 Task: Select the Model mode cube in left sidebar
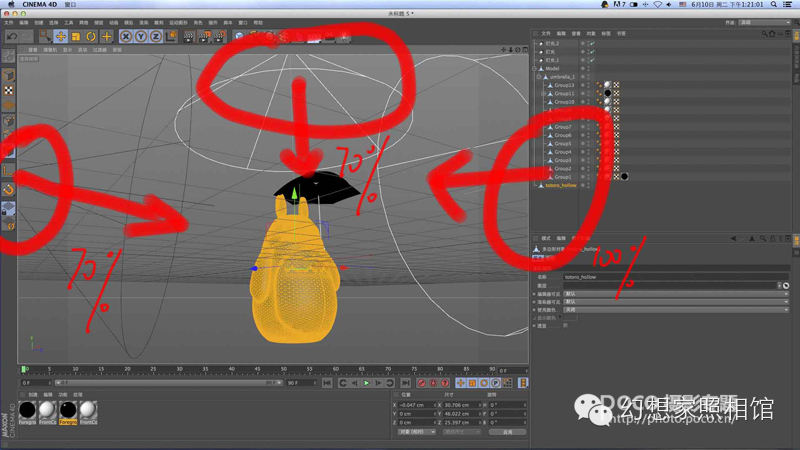(x=9, y=75)
